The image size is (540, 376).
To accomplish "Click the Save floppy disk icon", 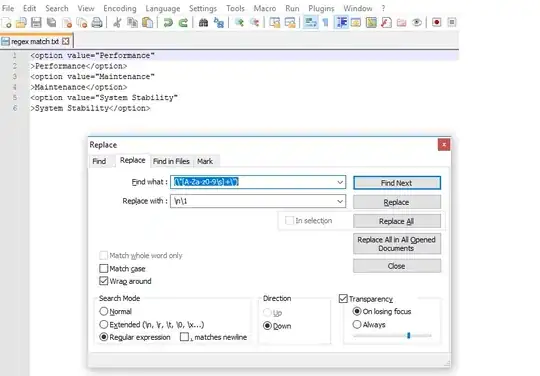I will 36,23.
